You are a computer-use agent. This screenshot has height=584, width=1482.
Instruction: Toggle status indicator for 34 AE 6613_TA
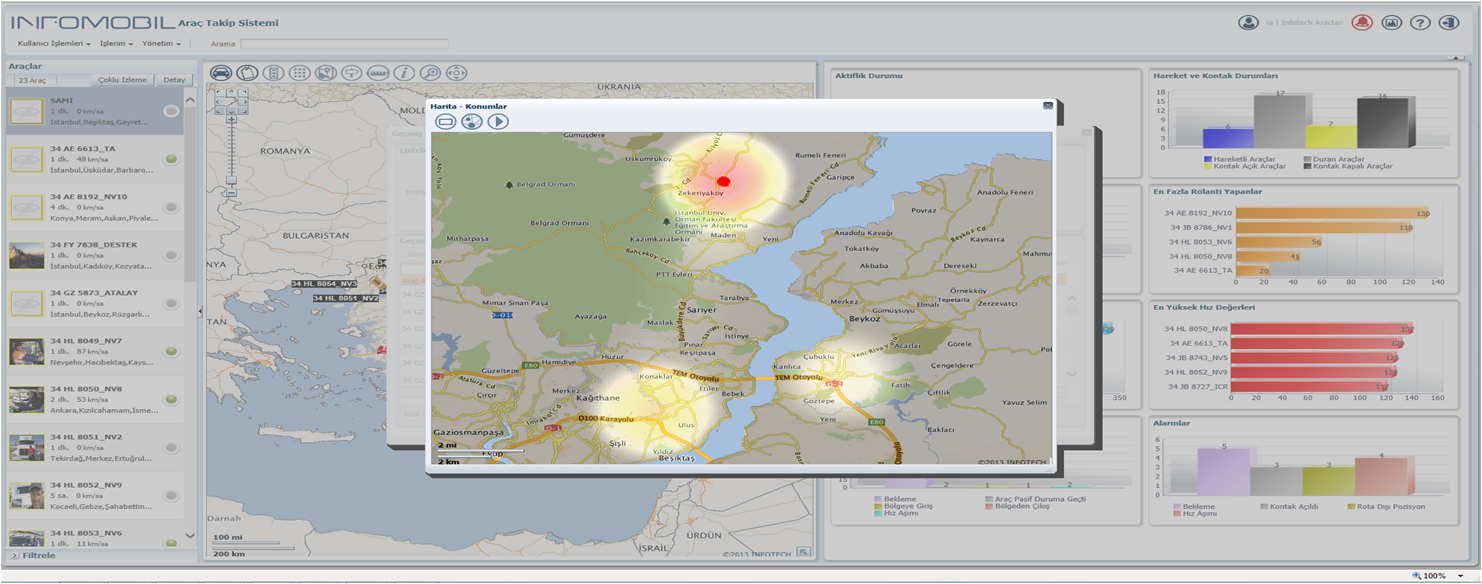click(171, 159)
